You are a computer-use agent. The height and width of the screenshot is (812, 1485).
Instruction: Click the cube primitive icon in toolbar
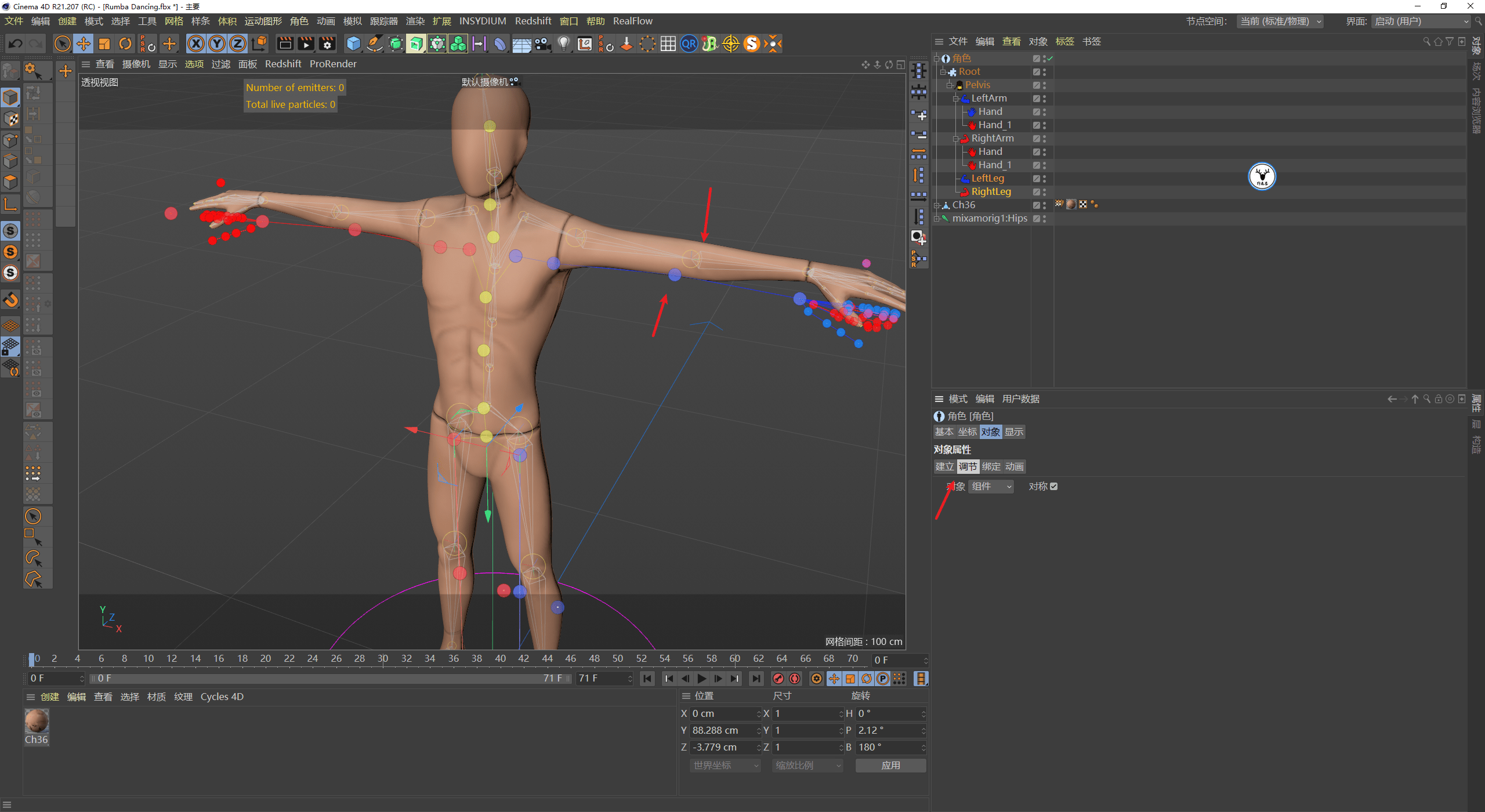[353, 43]
